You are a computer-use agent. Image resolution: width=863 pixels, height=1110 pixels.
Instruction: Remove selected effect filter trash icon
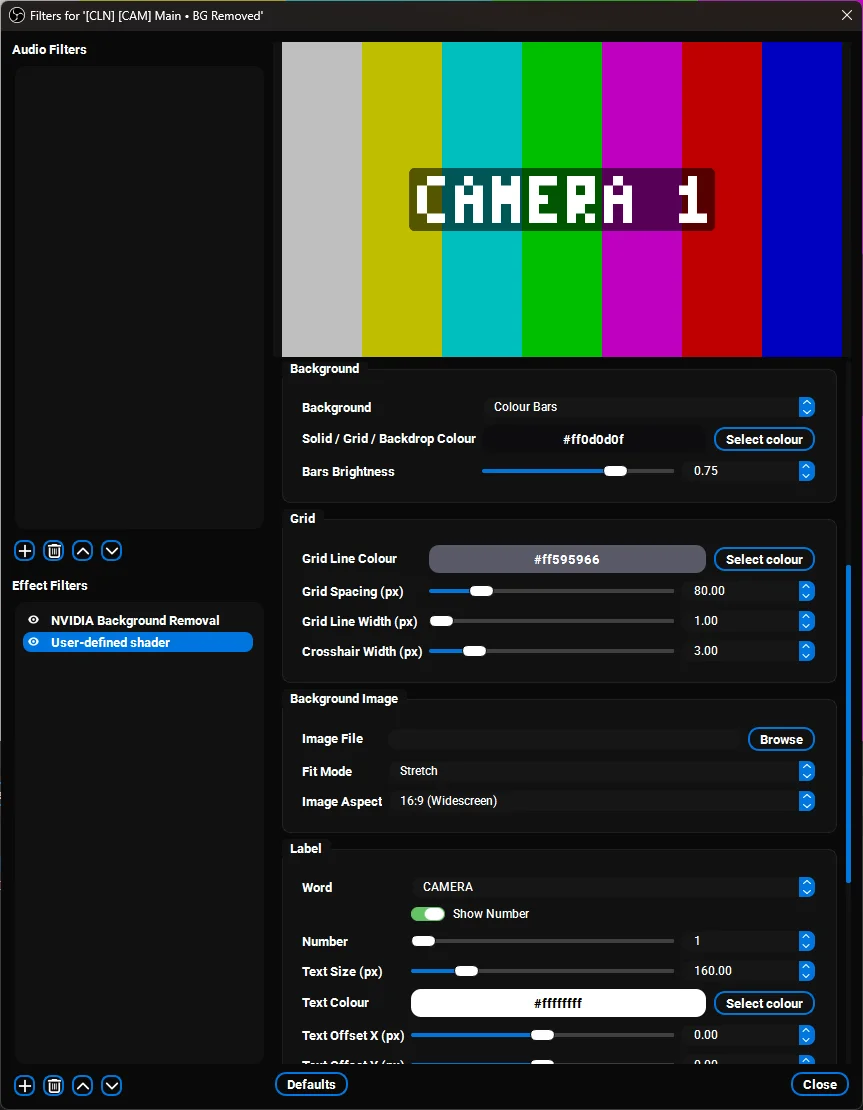pos(54,1085)
